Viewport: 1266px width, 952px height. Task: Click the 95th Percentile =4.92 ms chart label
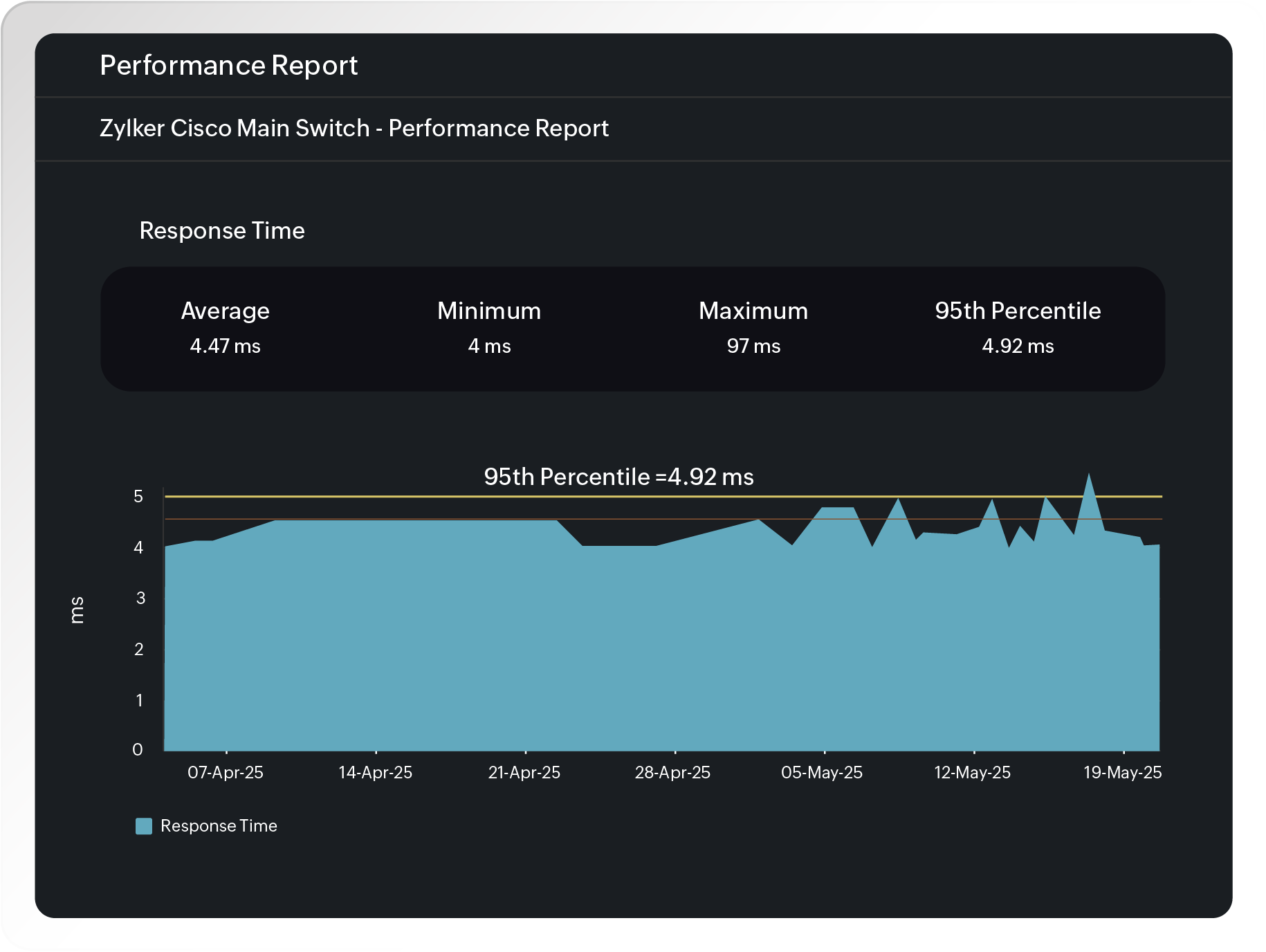619,477
